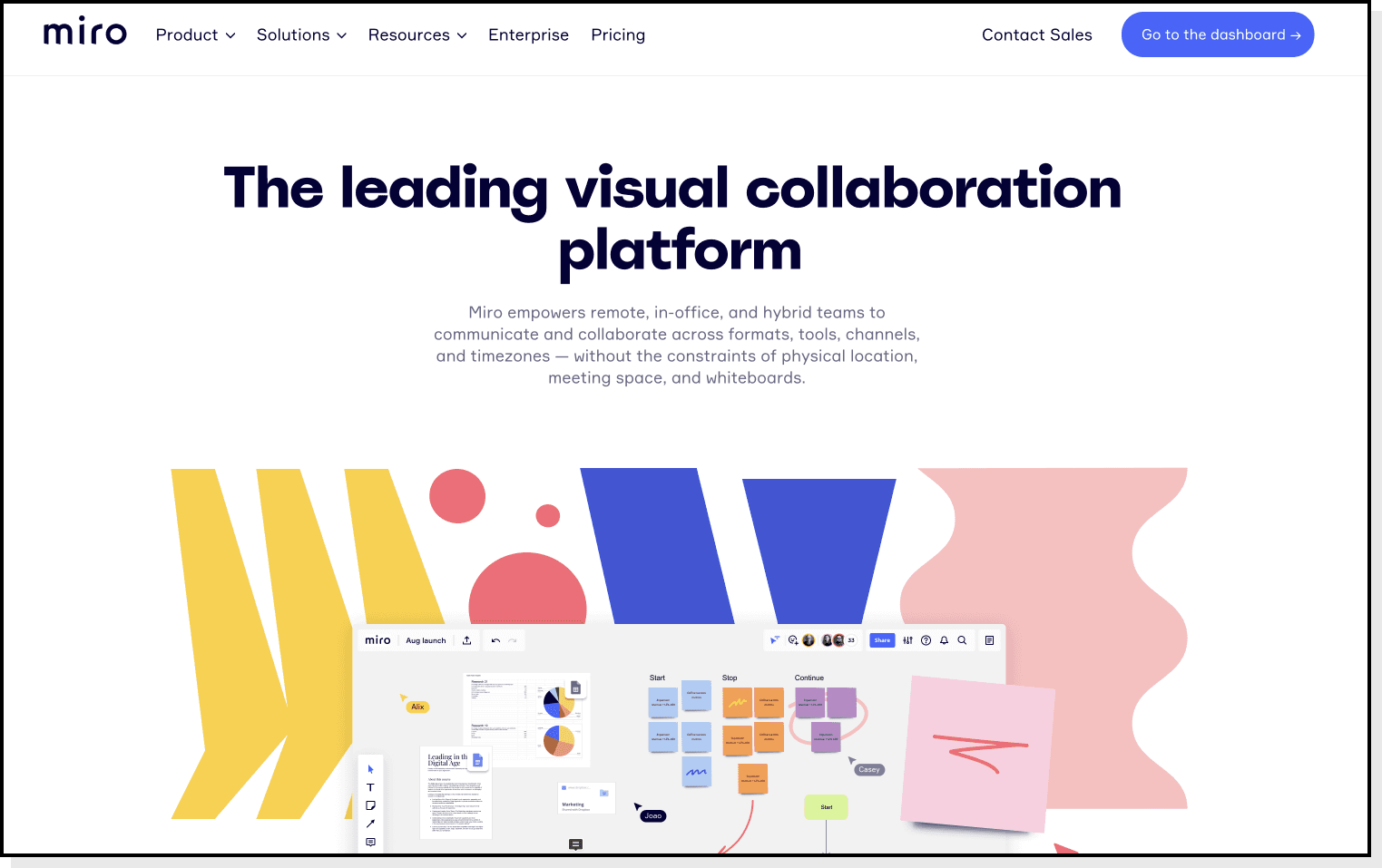
Task: Expand the Resources menu
Action: tap(417, 35)
